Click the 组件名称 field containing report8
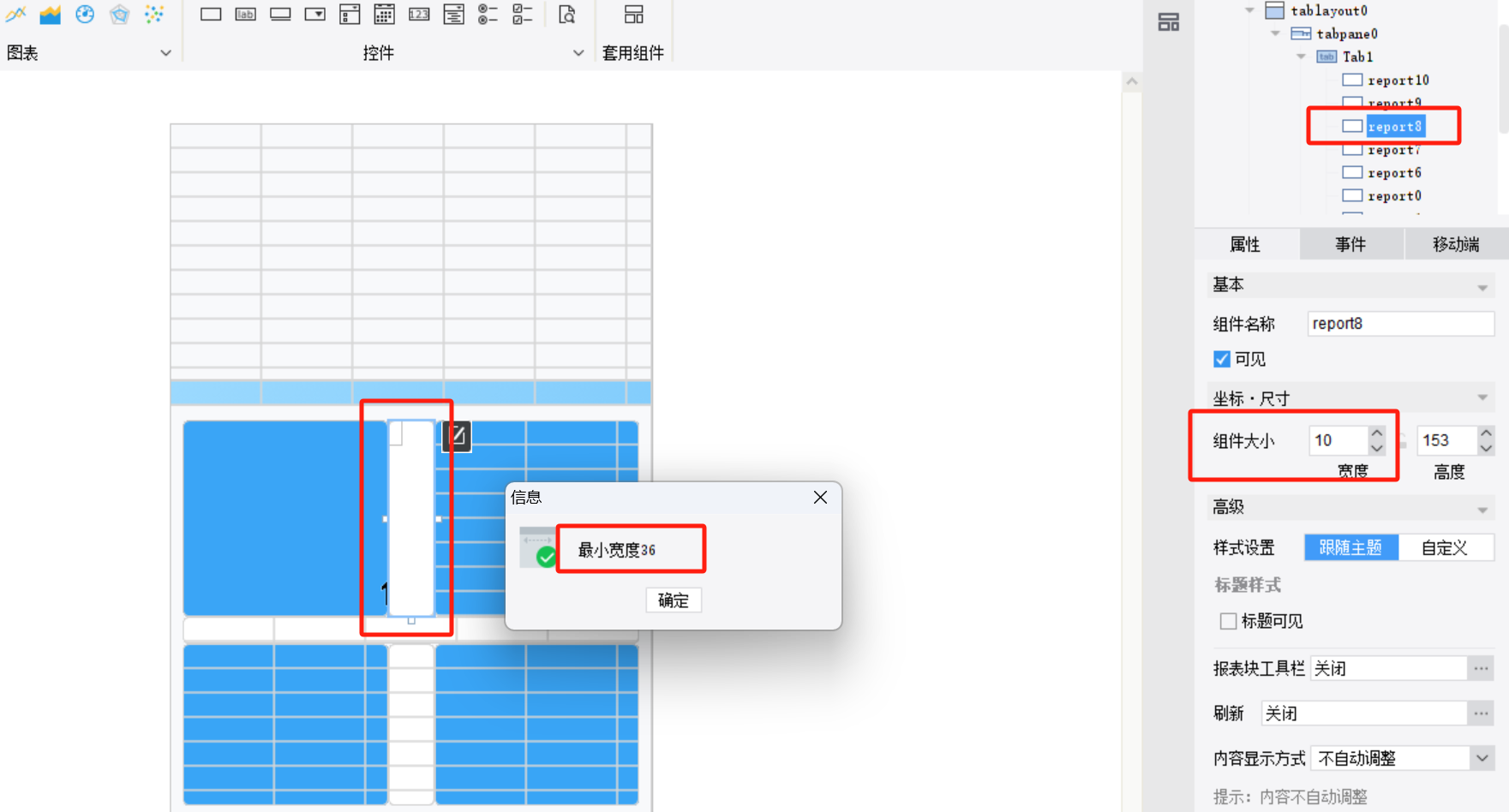Image resolution: width=1509 pixels, height=812 pixels. (x=1401, y=324)
